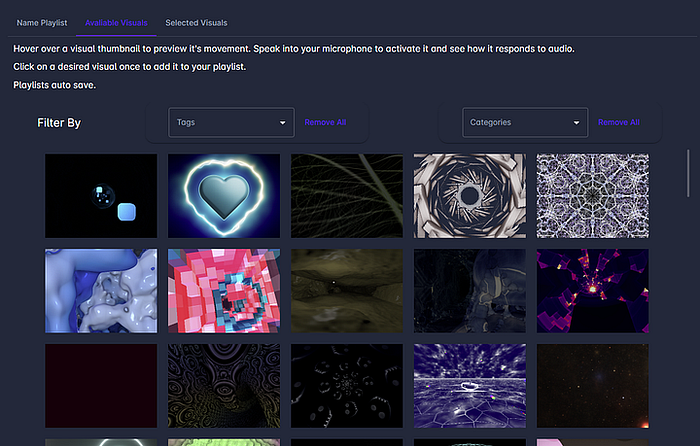This screenshot has width=700, height=446.
Task: Add the pink and teal cube tunnel visual
Action: point(224,291)
